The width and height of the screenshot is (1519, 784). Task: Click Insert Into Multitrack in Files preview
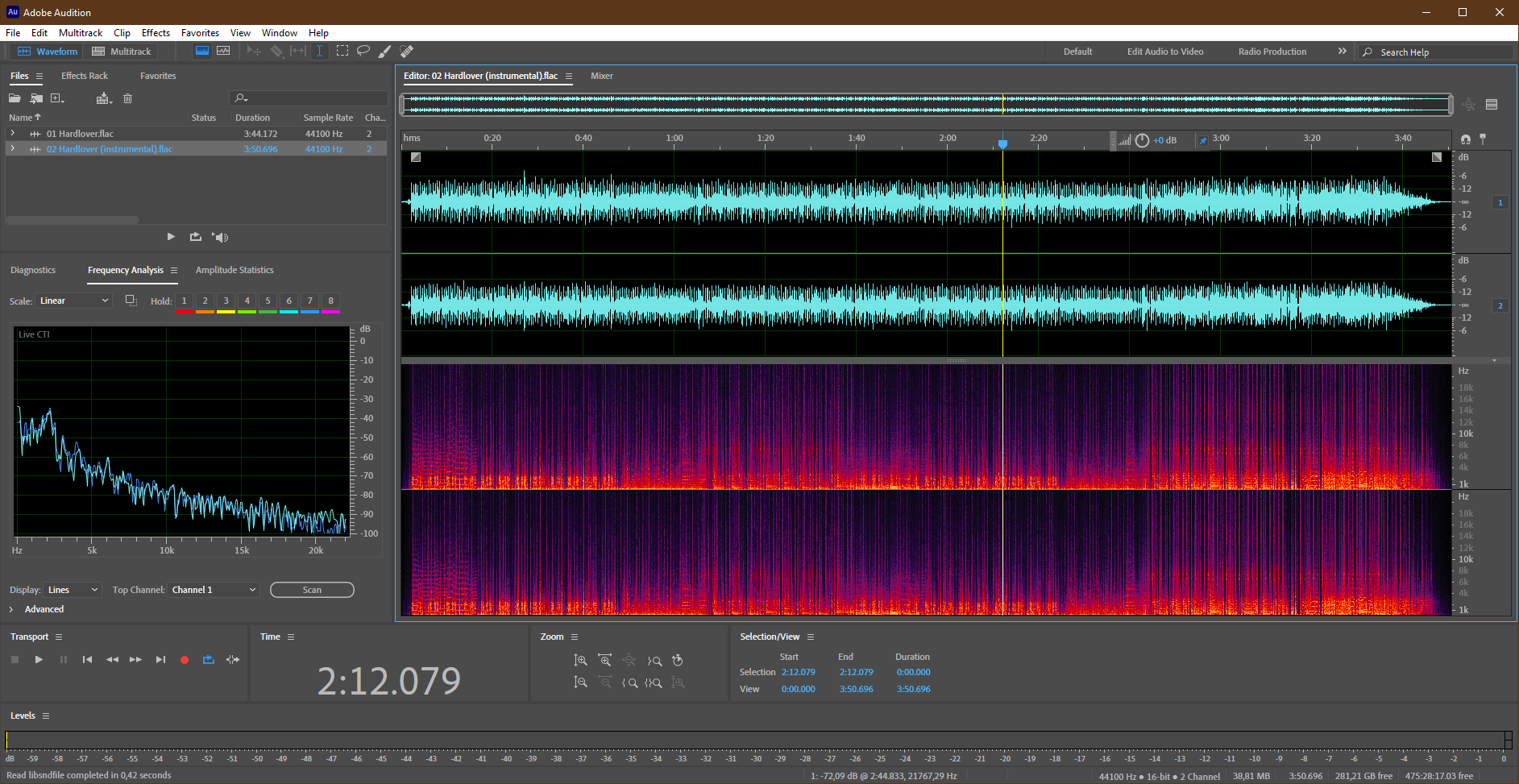click(195, 237)
